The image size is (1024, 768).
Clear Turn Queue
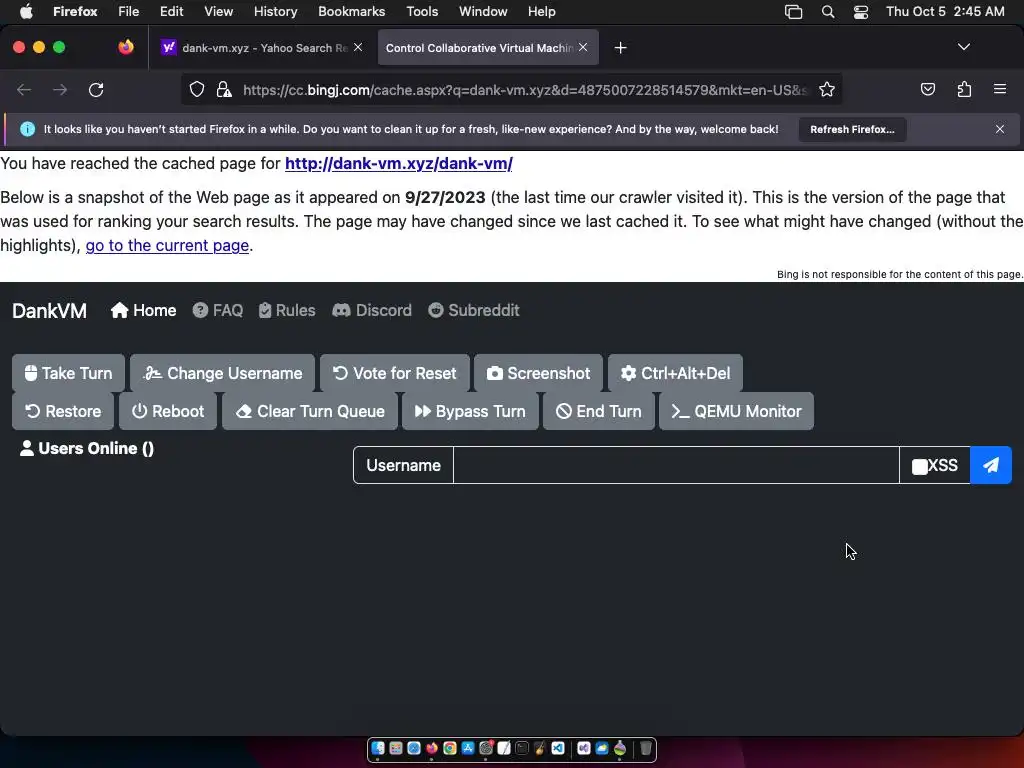click(x=310, y=411)
